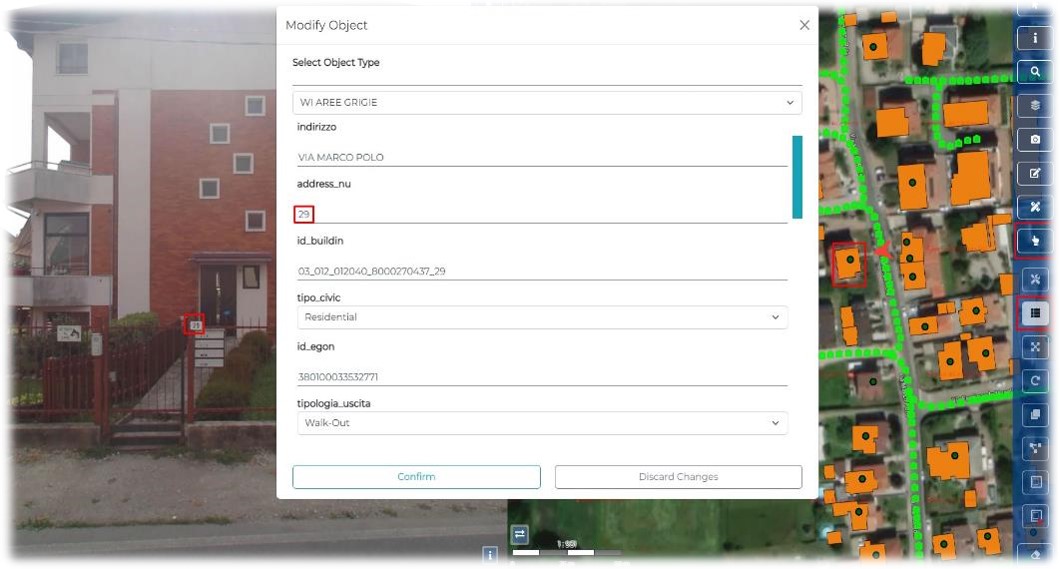This screenshot has width=1060, height=569.
Task: Open the layers stack tool
Action: 1035,106
